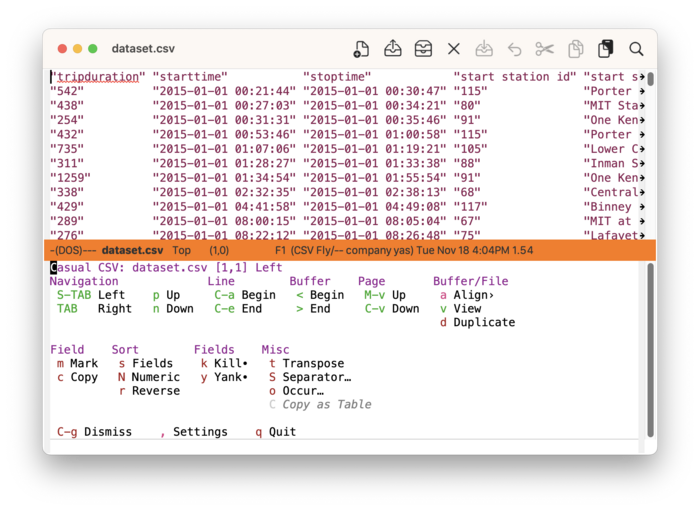Choose N Numeric sort command
The height and width of the screenshot is (511, 700).
click(149, 377)
